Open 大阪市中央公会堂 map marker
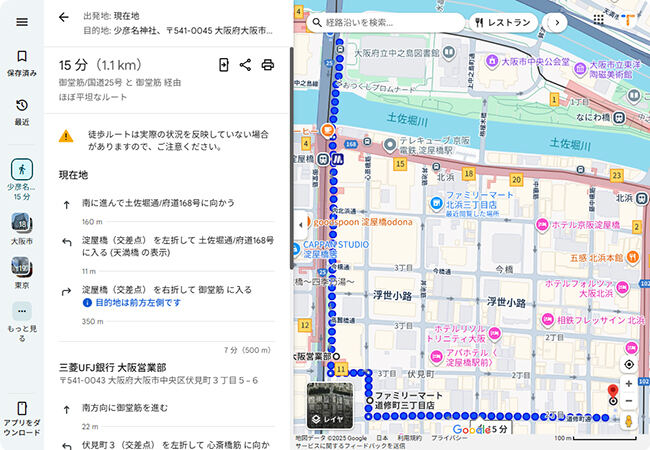650x450 pixels. click(x=492, y=61)
